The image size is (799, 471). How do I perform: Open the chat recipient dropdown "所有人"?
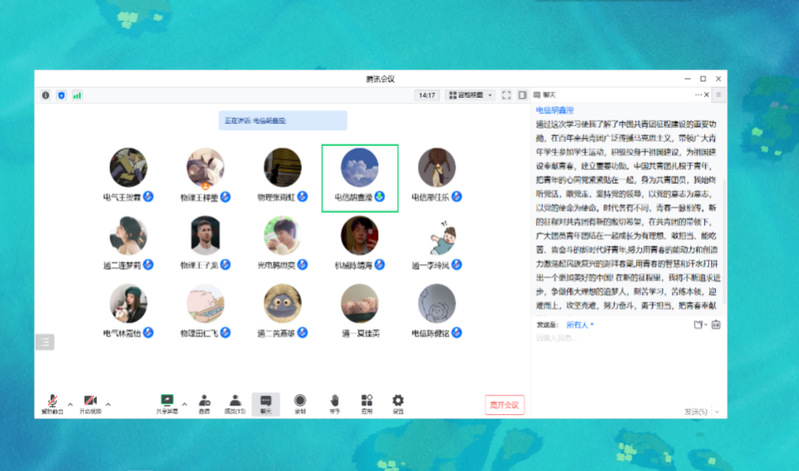tap(580, 325)
